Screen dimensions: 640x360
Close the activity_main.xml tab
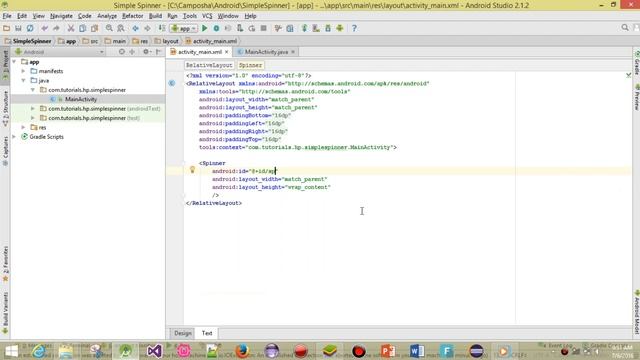coord(227,52)
